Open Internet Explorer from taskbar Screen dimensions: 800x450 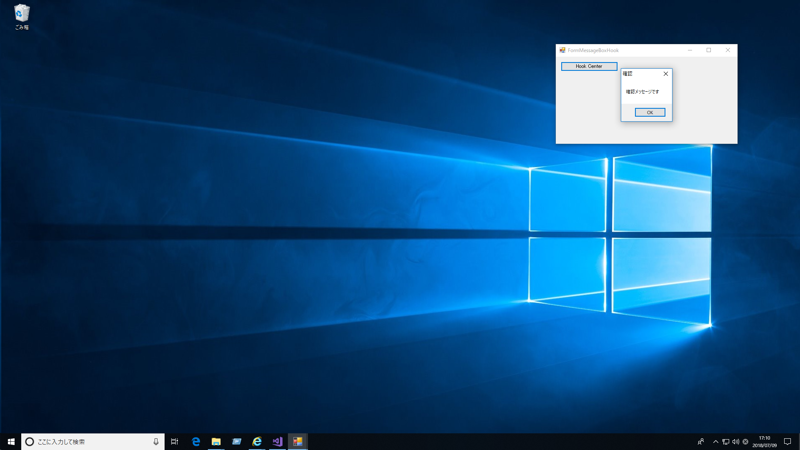(257, 441)
